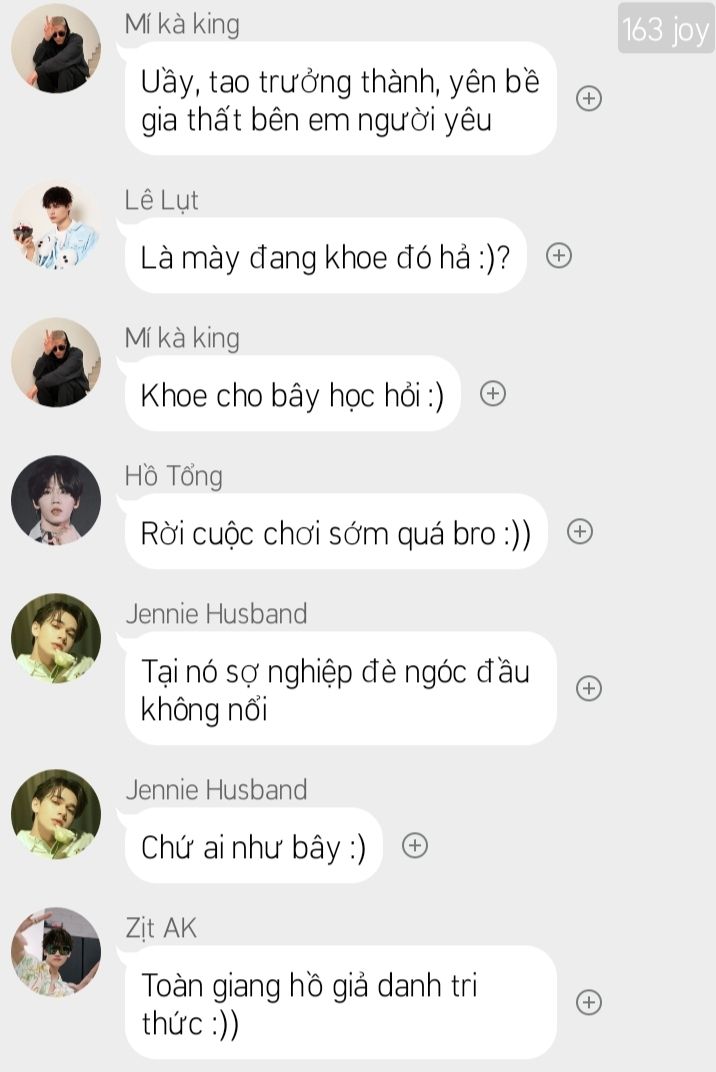716x1072 pixels.
Task: Tap Jennie Husband name above "Tại nó sợ nghiệp"
Action: [x=216, y=613]
